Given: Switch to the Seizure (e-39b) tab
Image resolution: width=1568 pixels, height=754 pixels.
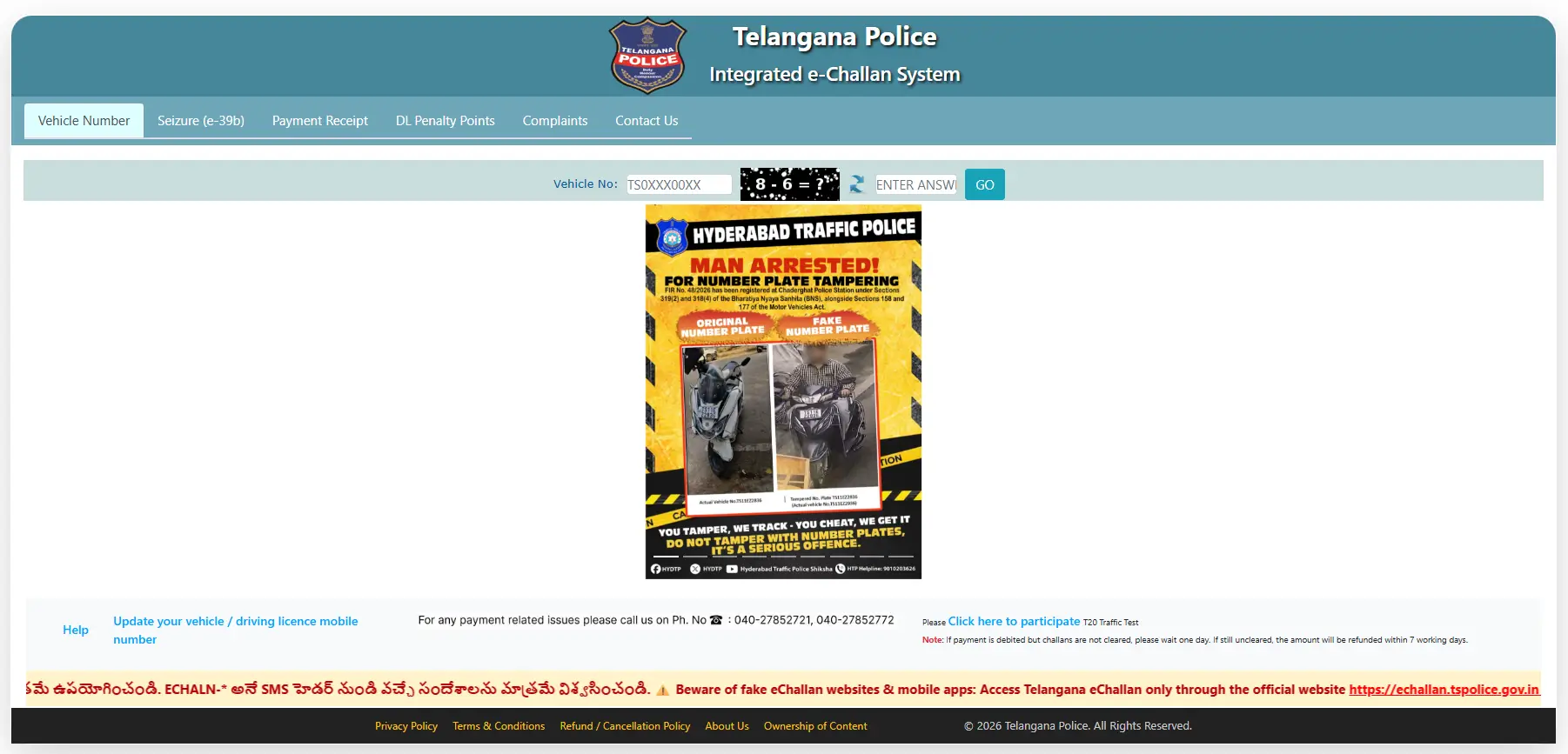Looking at the screenshot, I should pyautogui.click(x=201, y=121).
